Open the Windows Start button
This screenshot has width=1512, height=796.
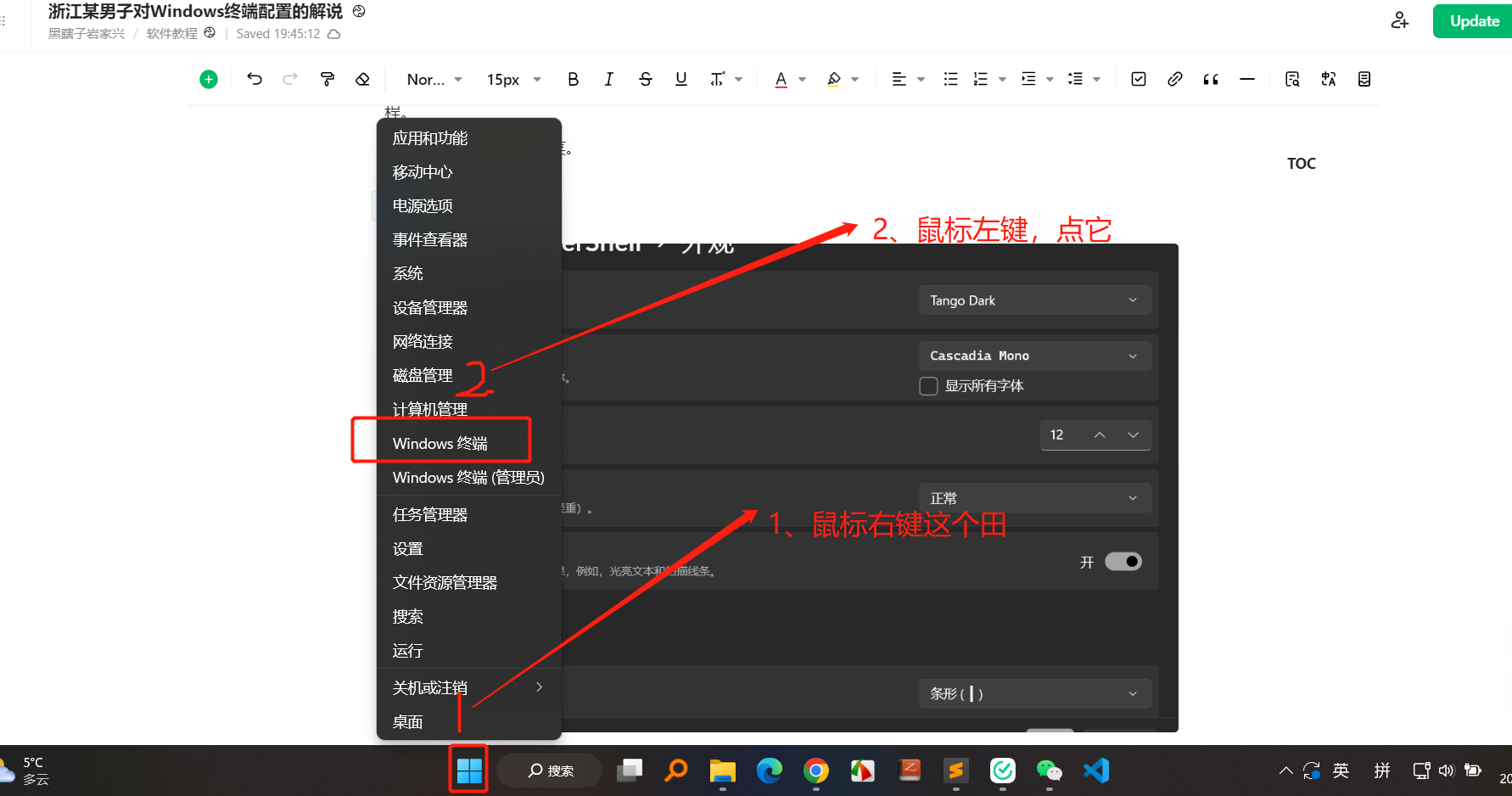tap(469, 771)
